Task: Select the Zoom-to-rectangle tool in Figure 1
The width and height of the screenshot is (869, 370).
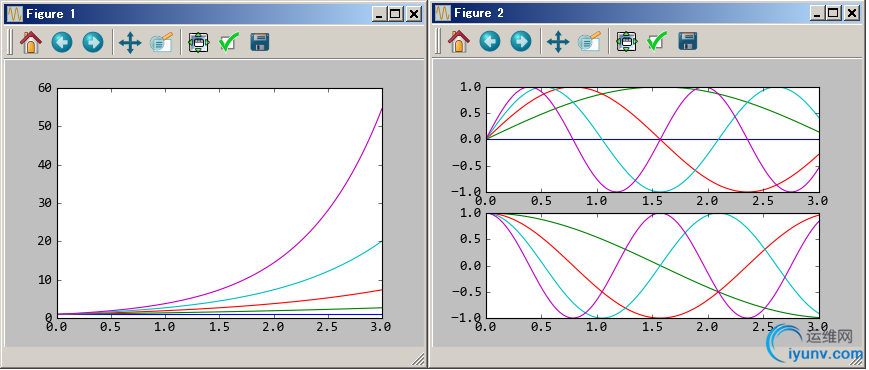Action: click(x=161, y=42)
